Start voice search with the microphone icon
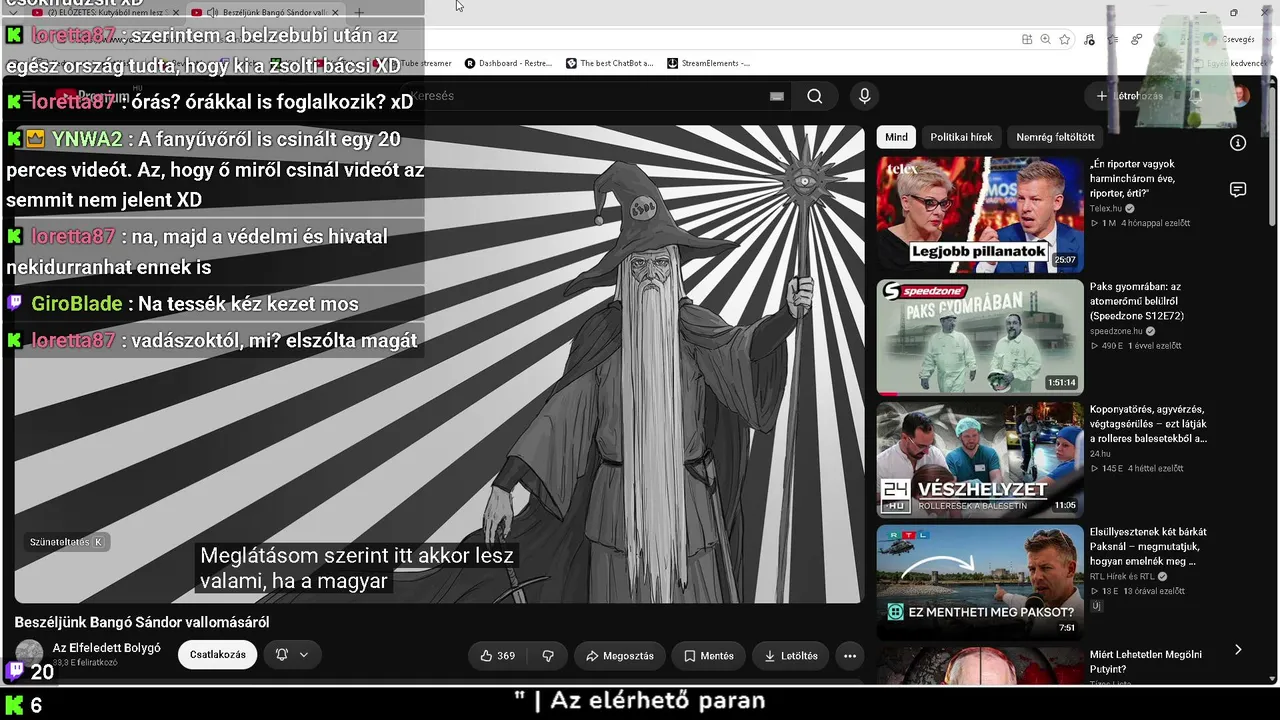The image size is (1280, 720). point(865,96)
